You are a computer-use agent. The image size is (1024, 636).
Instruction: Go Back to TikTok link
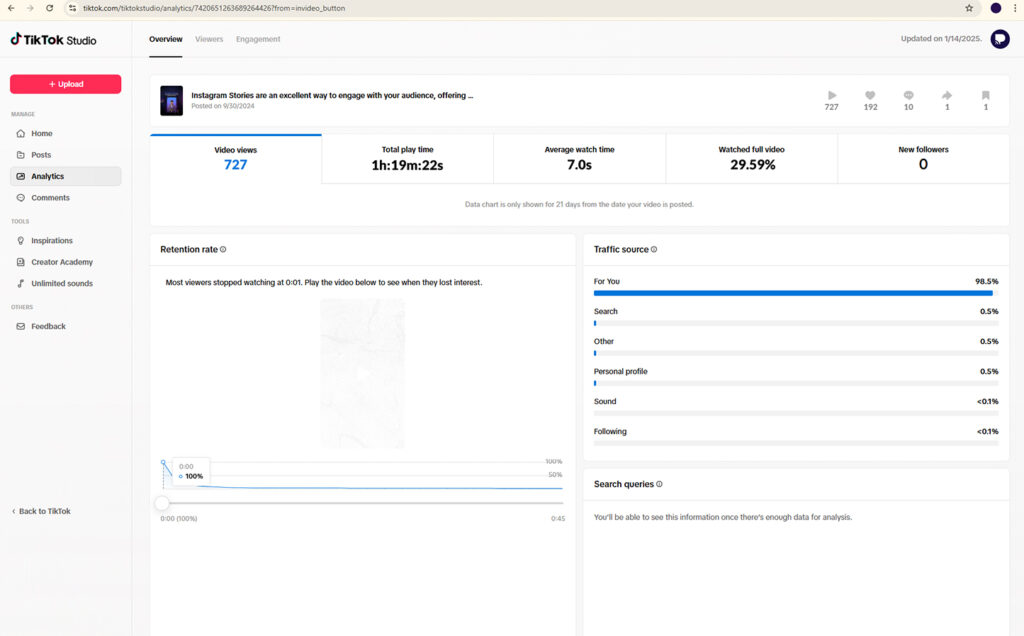(41, 511)
